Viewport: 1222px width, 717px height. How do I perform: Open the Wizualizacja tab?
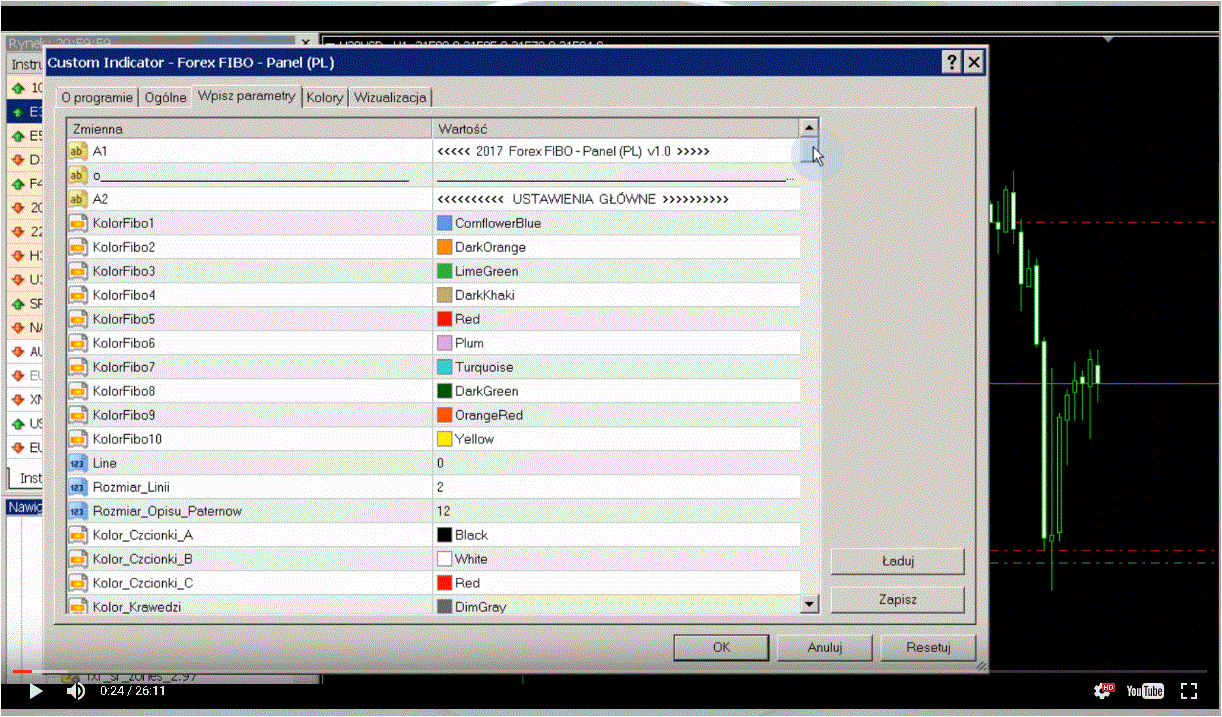coord(391,97)
